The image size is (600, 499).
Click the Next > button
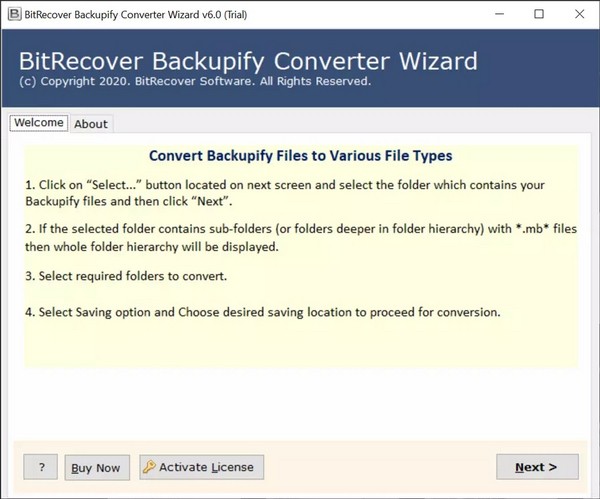(x=537, y=467)
